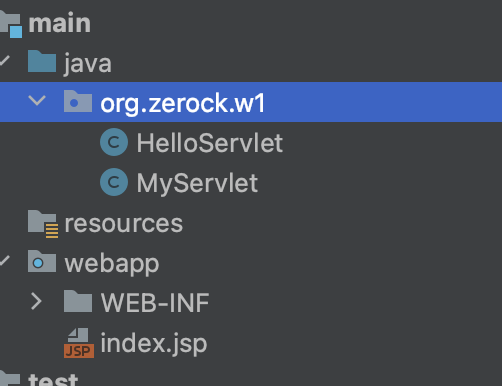Collapse the org.zerock.w1 package chevron
The width and height of the screenshot is (502, 386).
pyautogui.click(x=37, y=100)
